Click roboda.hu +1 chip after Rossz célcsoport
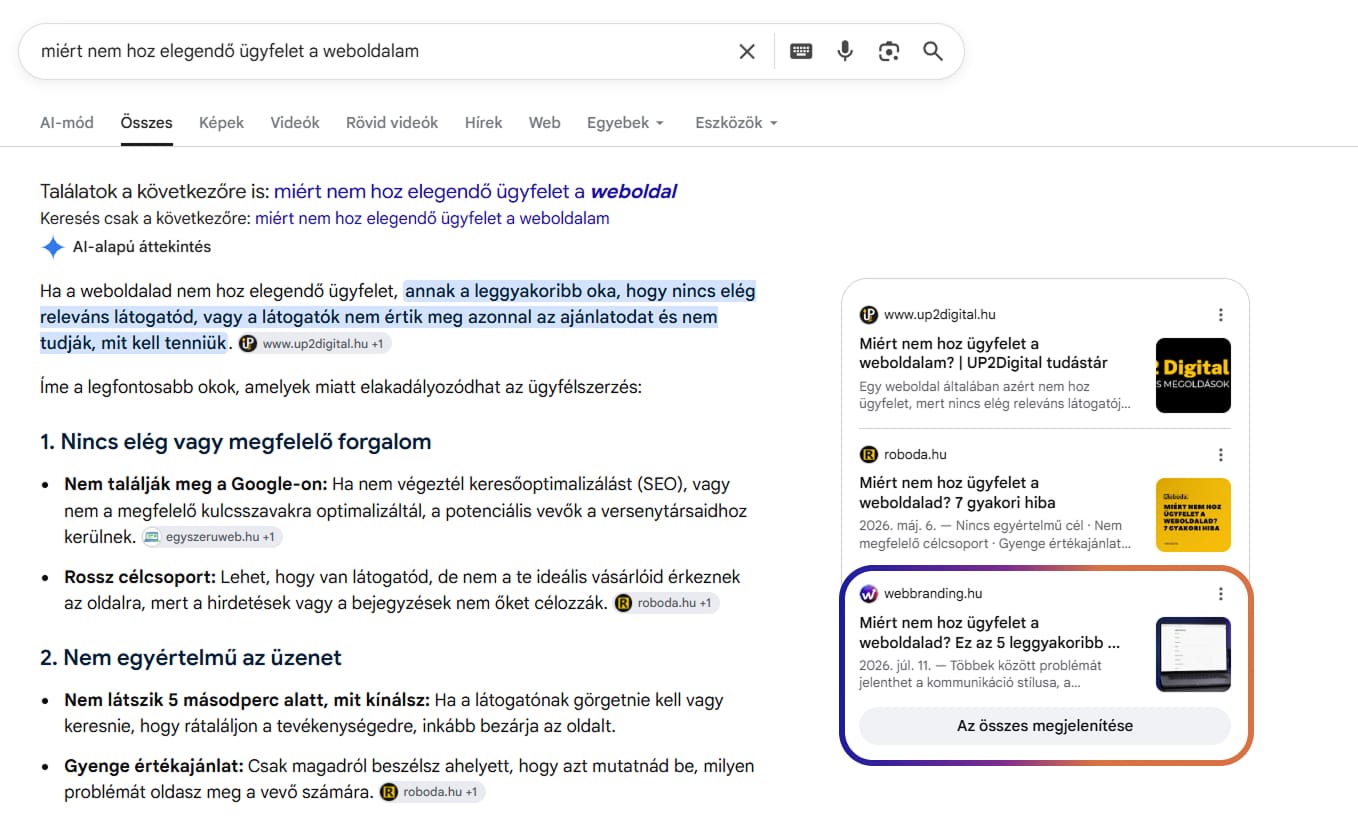The height and width of the screenshot is (820, 1358). [666, 603]
